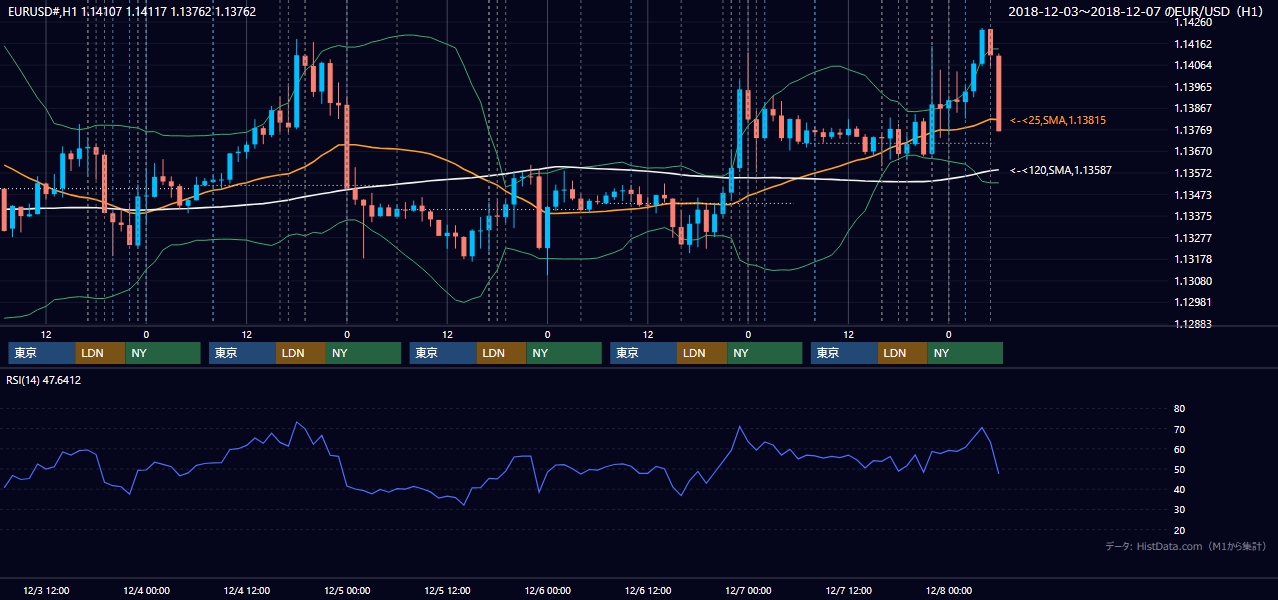The image size is (1278, 600).
Task: Select the 2018-12-03〜2018-12-07 EUR/USD (H1) title
Action: pyautogui.click(x=1137, y=12)
